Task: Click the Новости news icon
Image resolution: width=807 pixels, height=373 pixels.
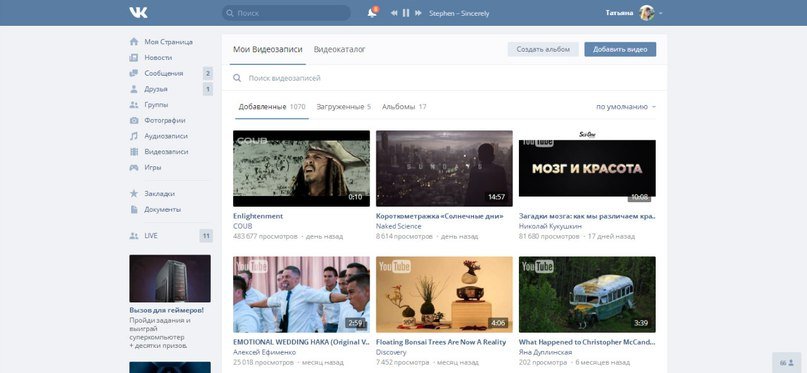Action: coord(134,58)
